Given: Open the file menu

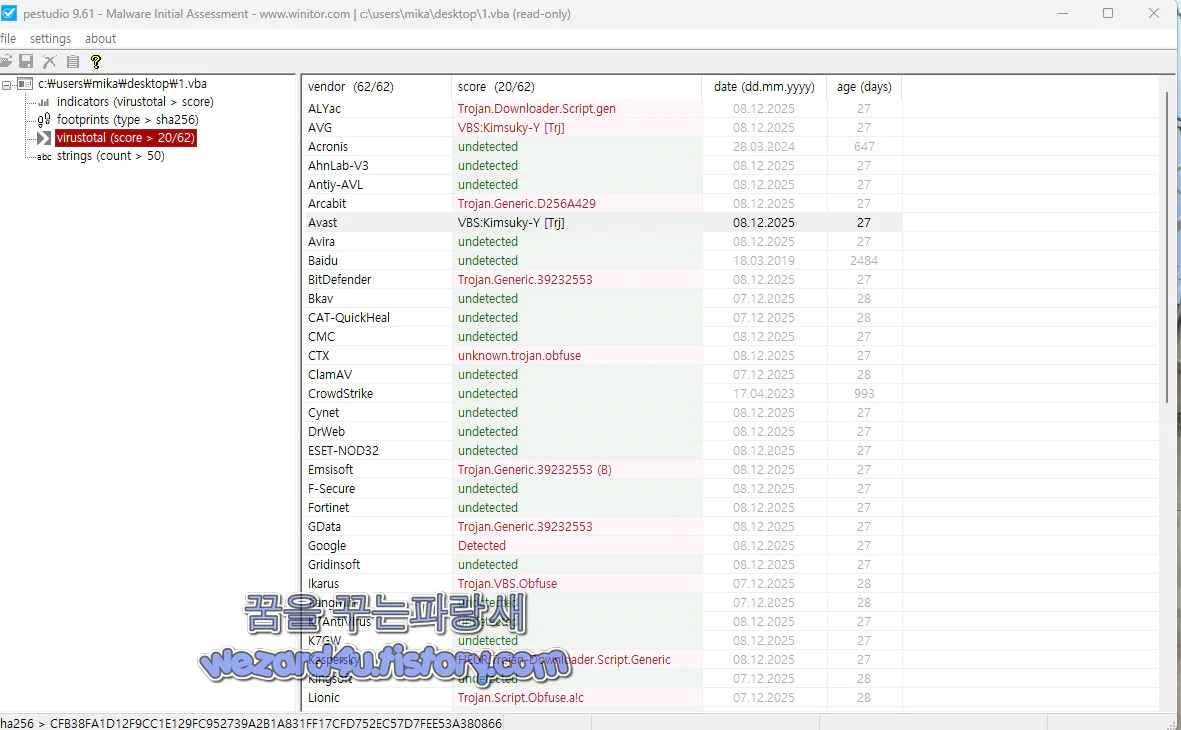Looking at the screenshot, I should (9, 38).
